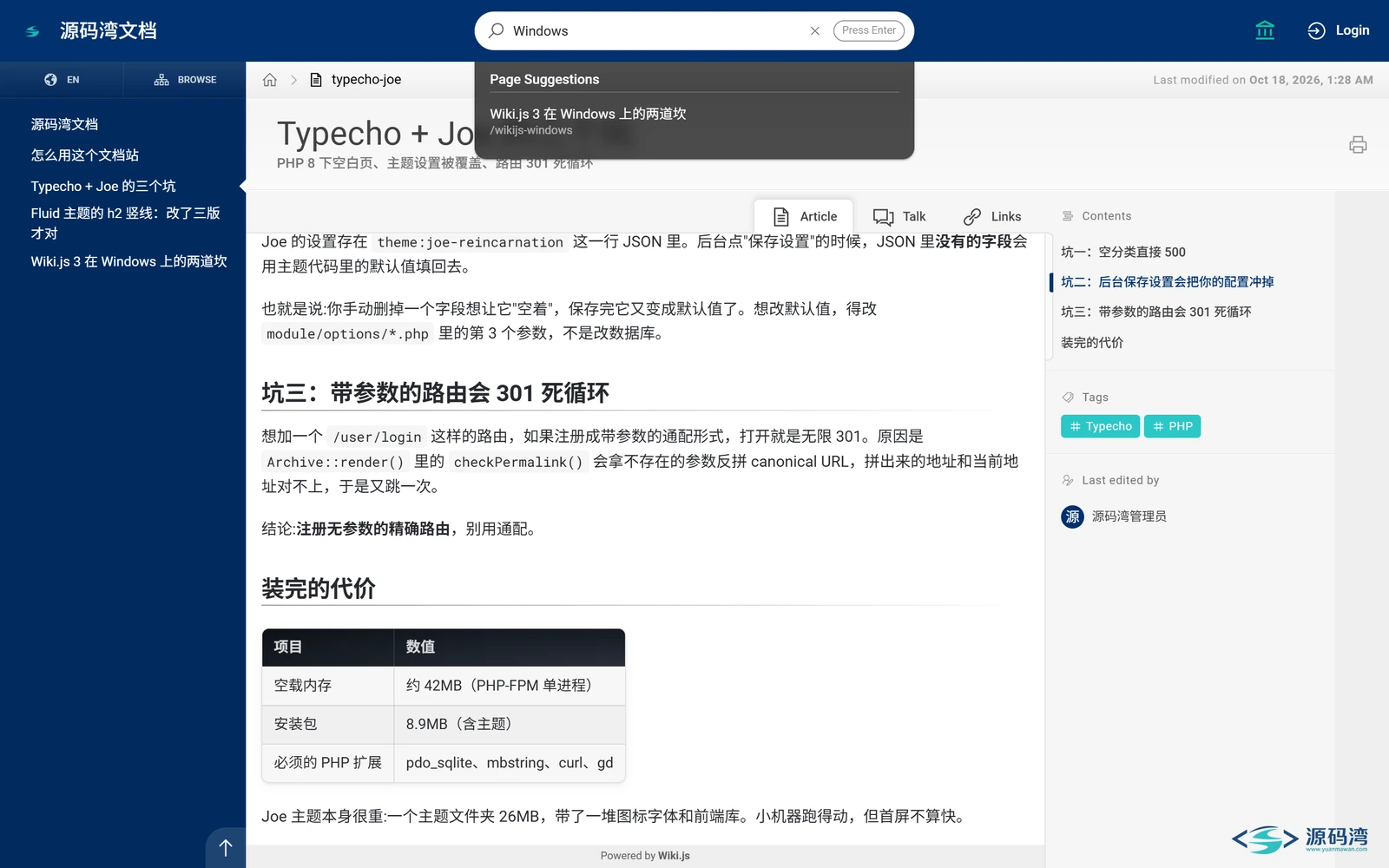This screenshot has height=868, width=1389.
Task: Click the 源码湾 header site title
Action: [109, 31]
